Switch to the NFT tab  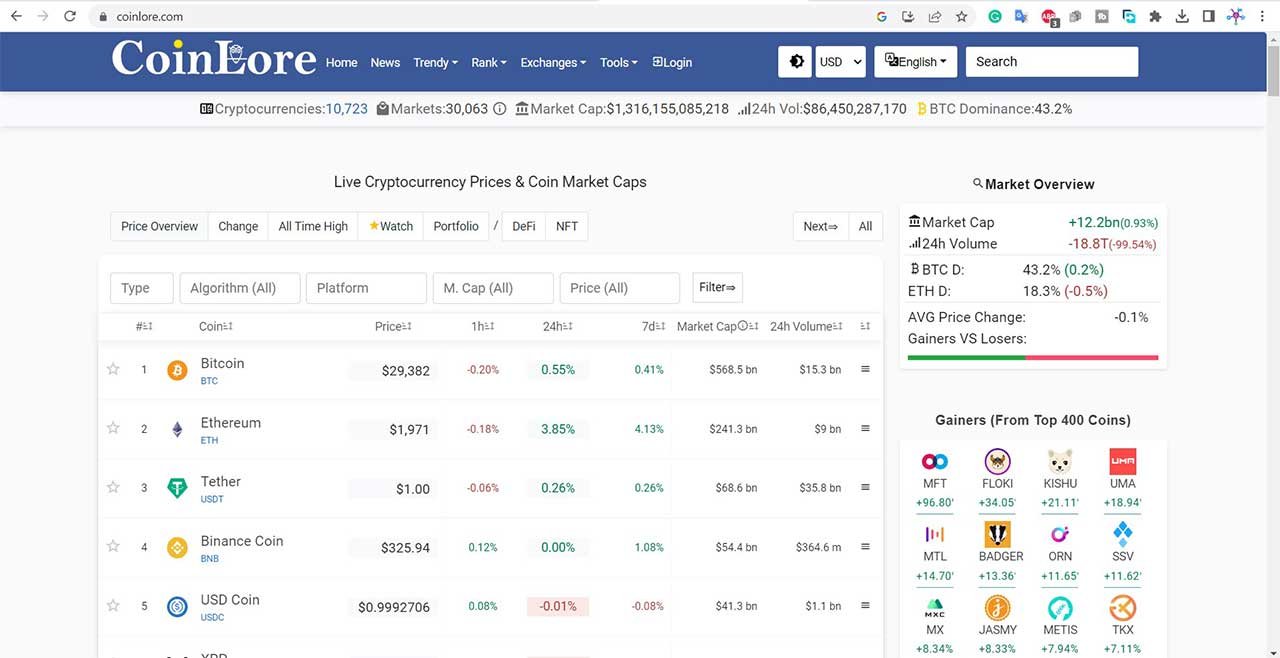point(567,226)
